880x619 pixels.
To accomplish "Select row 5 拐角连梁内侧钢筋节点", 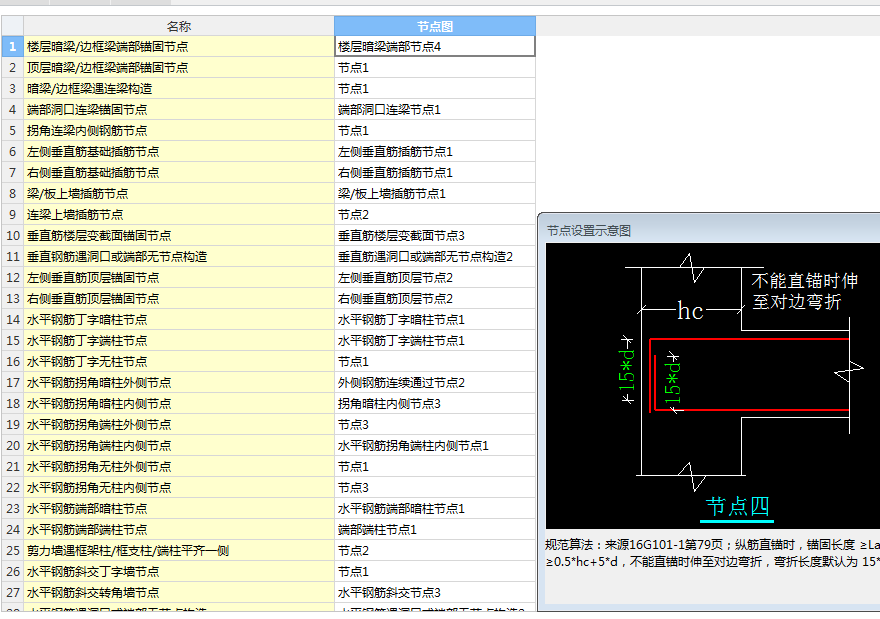I will click(x=179, y=131).
